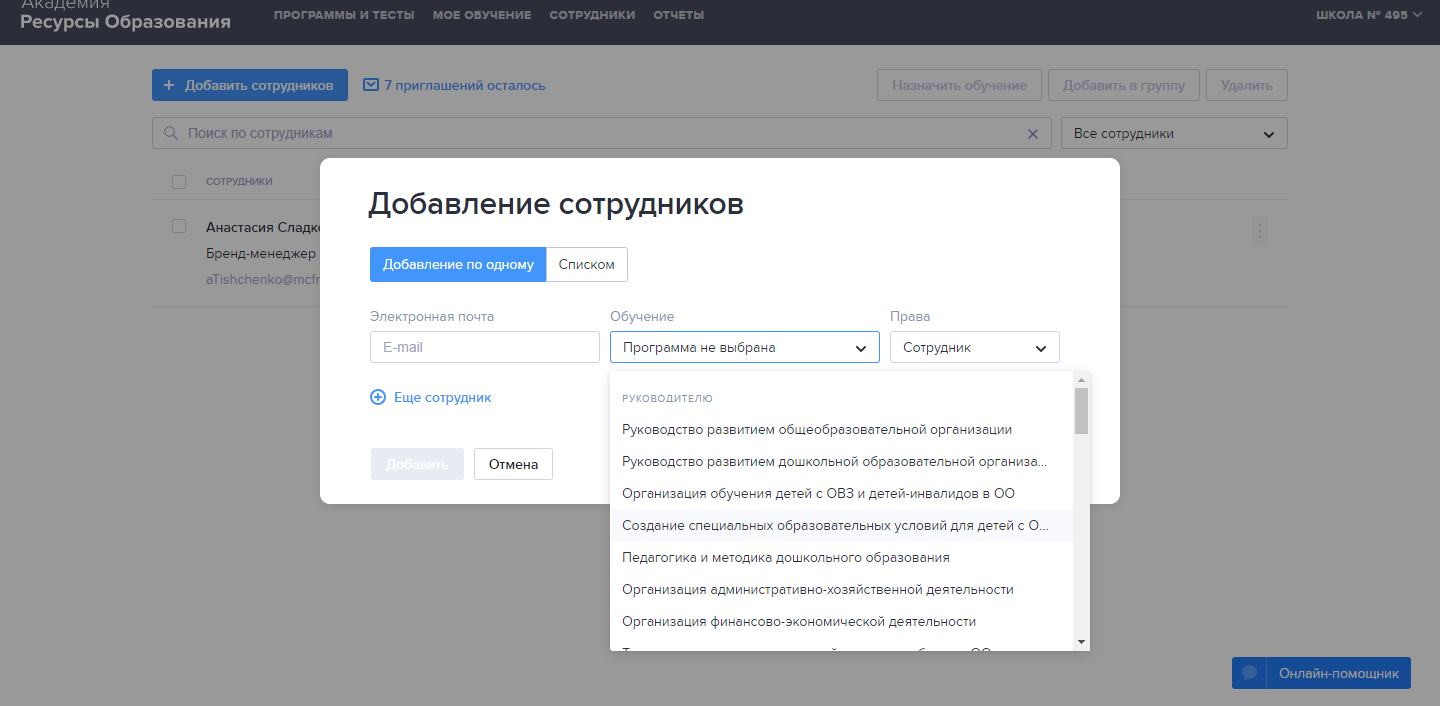The width and height of the screenshot is (1440, 706).
Task: Open the Сотрудник rights dropdown
Action: [974, 347]
